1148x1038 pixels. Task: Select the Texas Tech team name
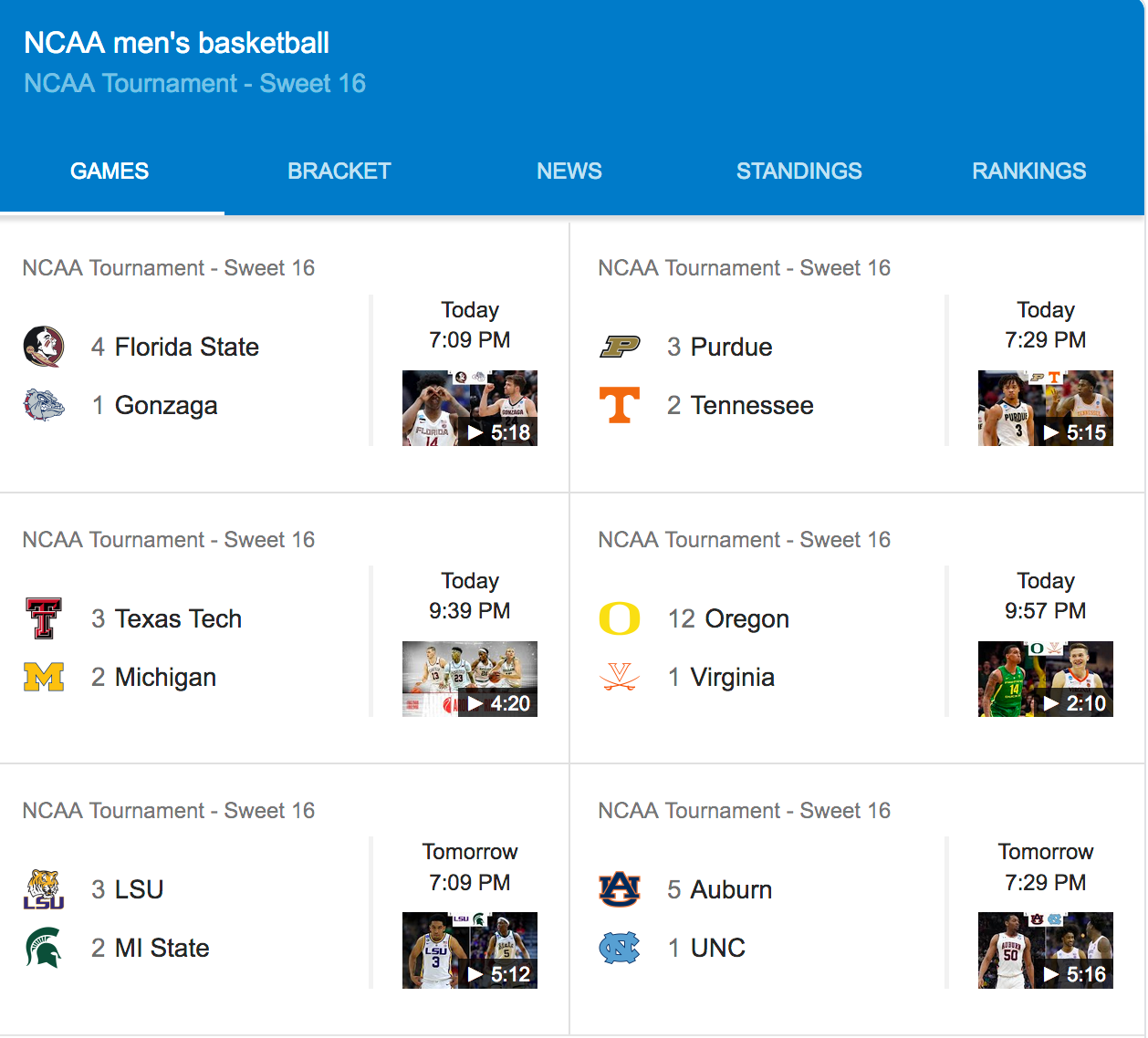[179, 618]
